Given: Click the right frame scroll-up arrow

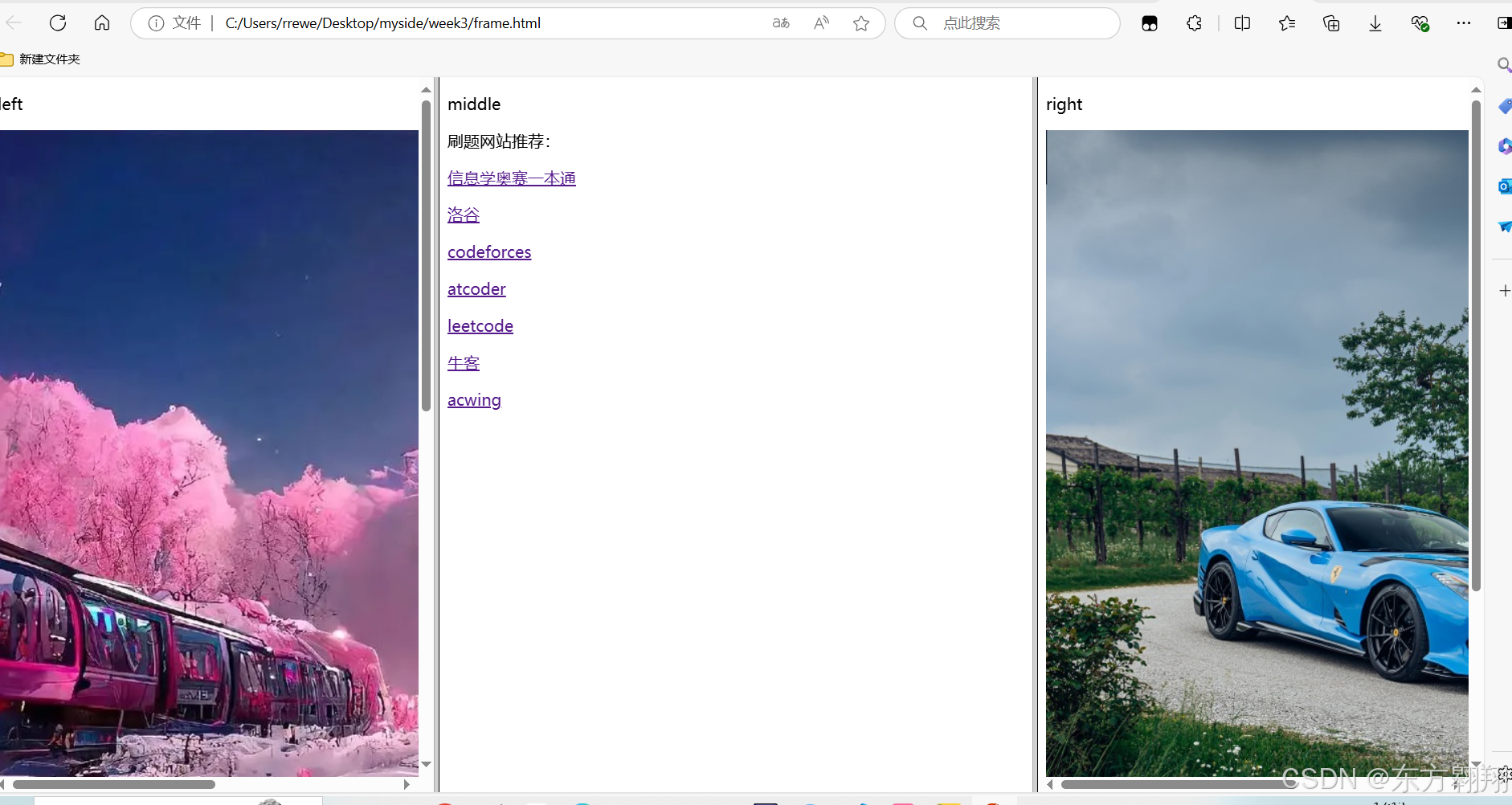Looking at the screenshot, I should [x=1476, y=89].
